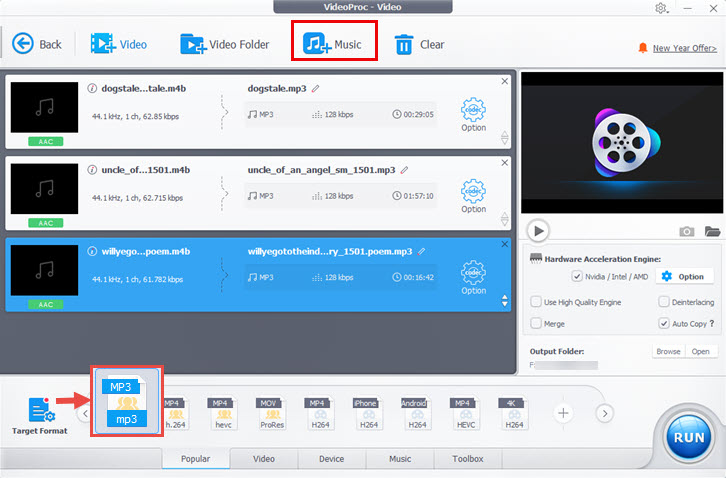Import a Video Folder
Viewport: 726px width, 478px height.
coord(225,44)
